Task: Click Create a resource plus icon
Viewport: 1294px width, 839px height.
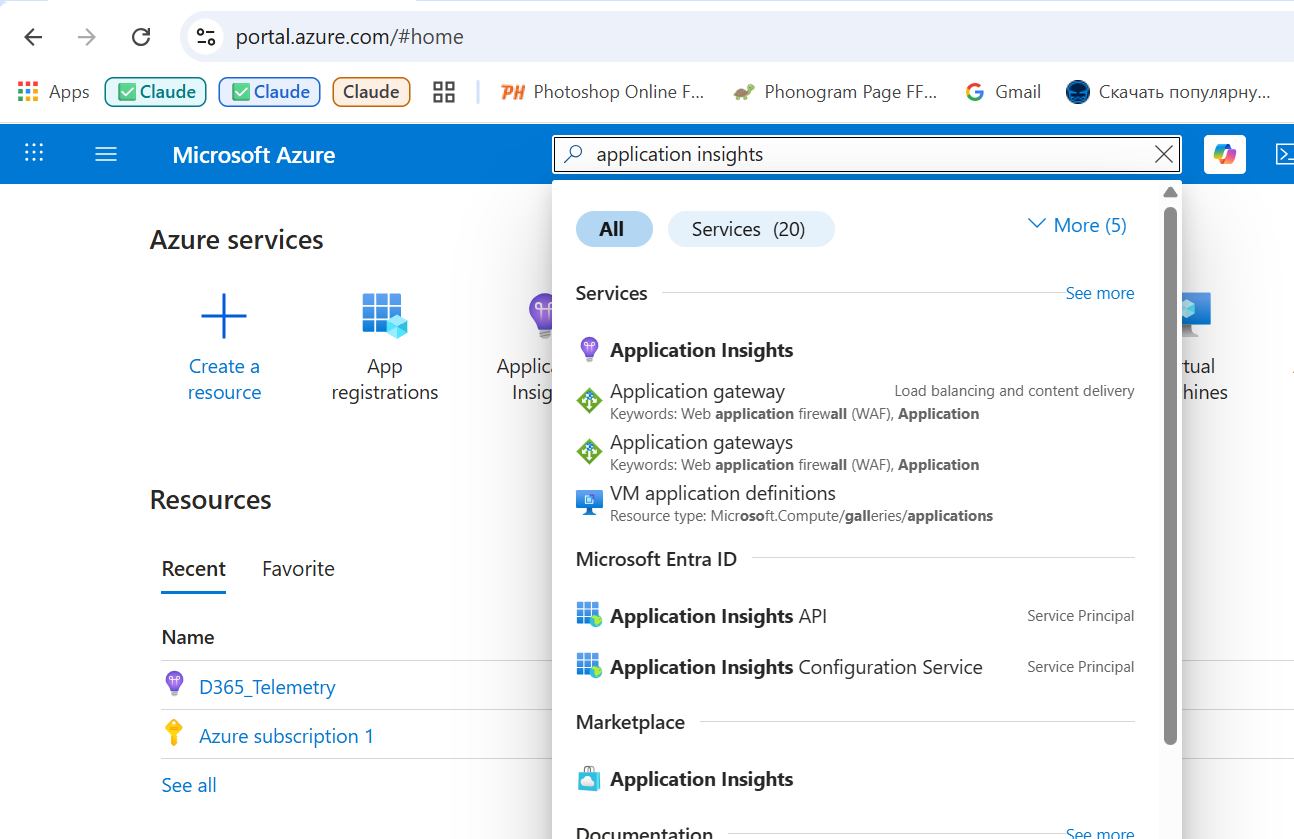Action: pyautogui.click(x=224, y=316)
